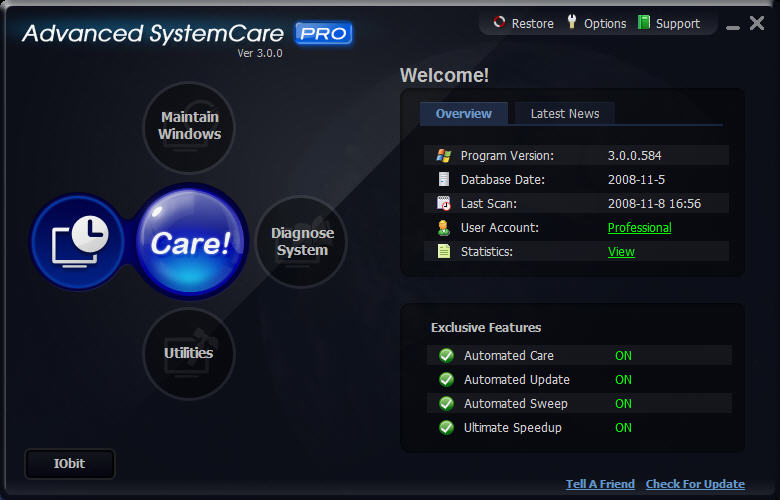Toggle Automated Sweep ON status
Viewport: 780px width, 500px height.
click(x=623, y=403)
